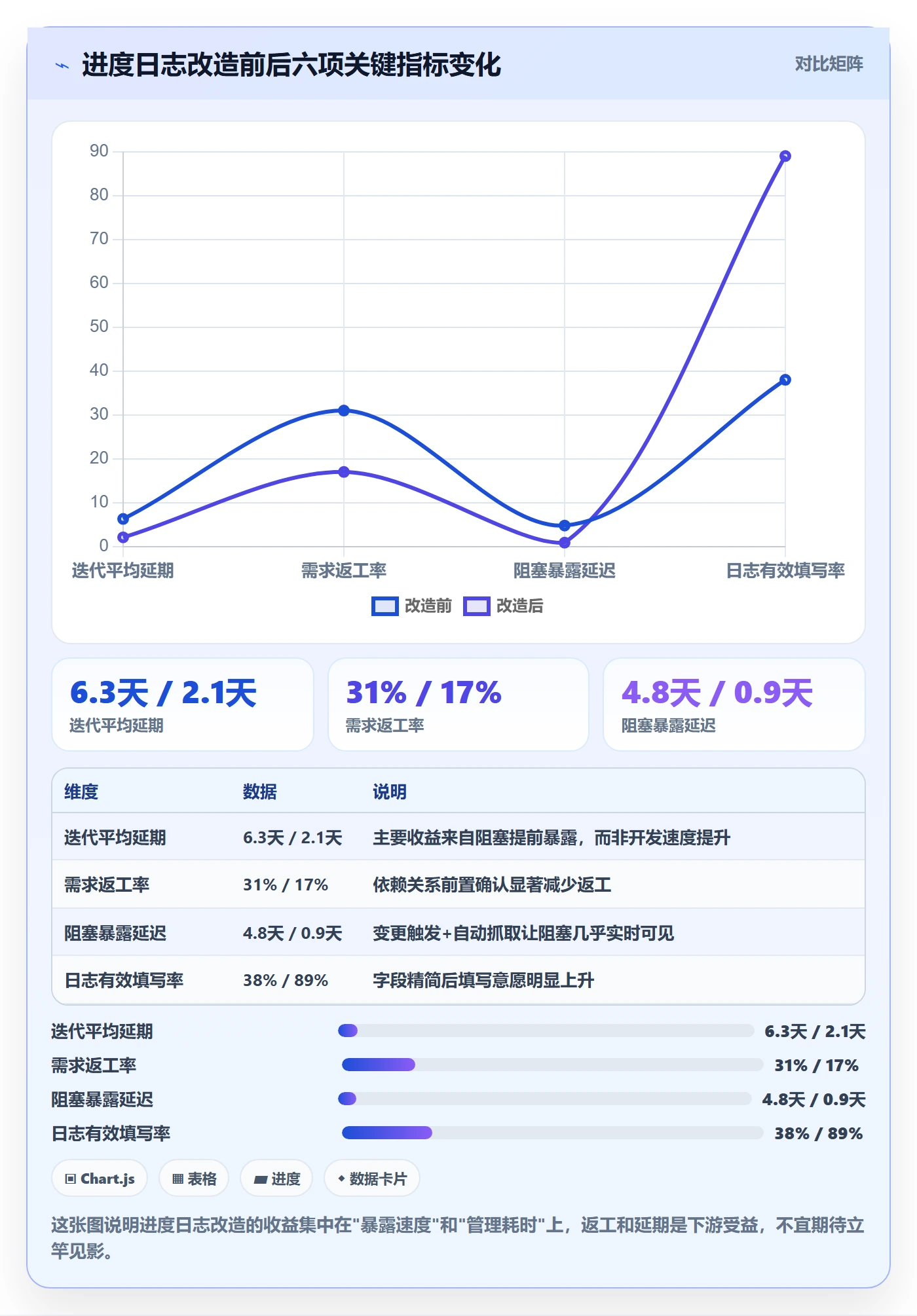
Task: Click the 改造前 point at 需求返工率
Action: [x=344, y=411]
